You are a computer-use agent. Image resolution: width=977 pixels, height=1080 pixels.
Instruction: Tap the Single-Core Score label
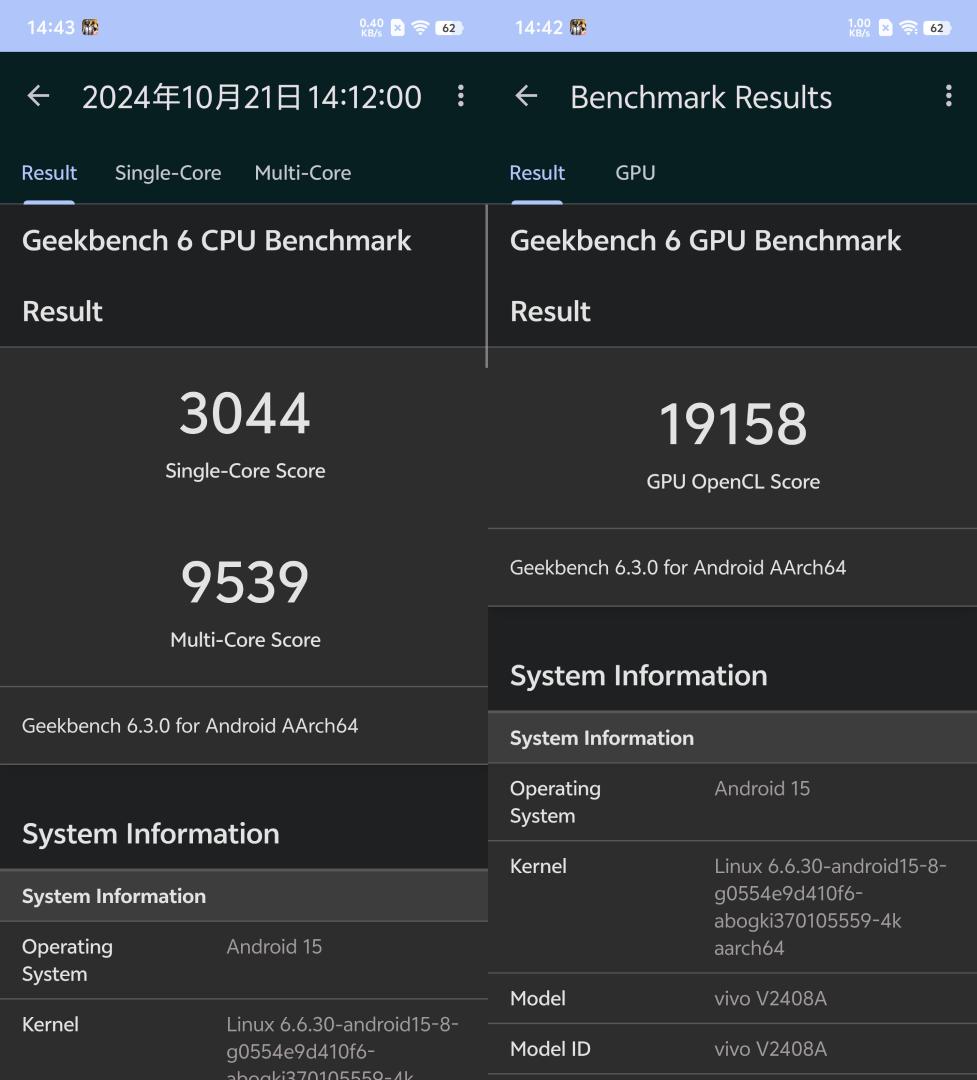click(245, 470)
